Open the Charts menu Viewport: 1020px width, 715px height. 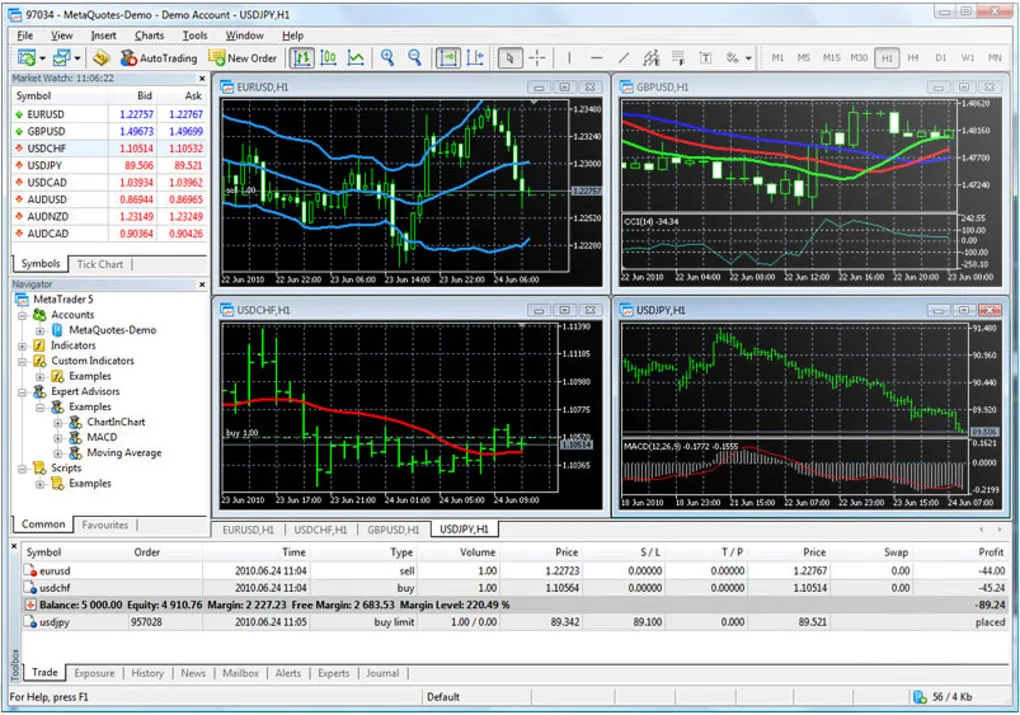(148, 35)
